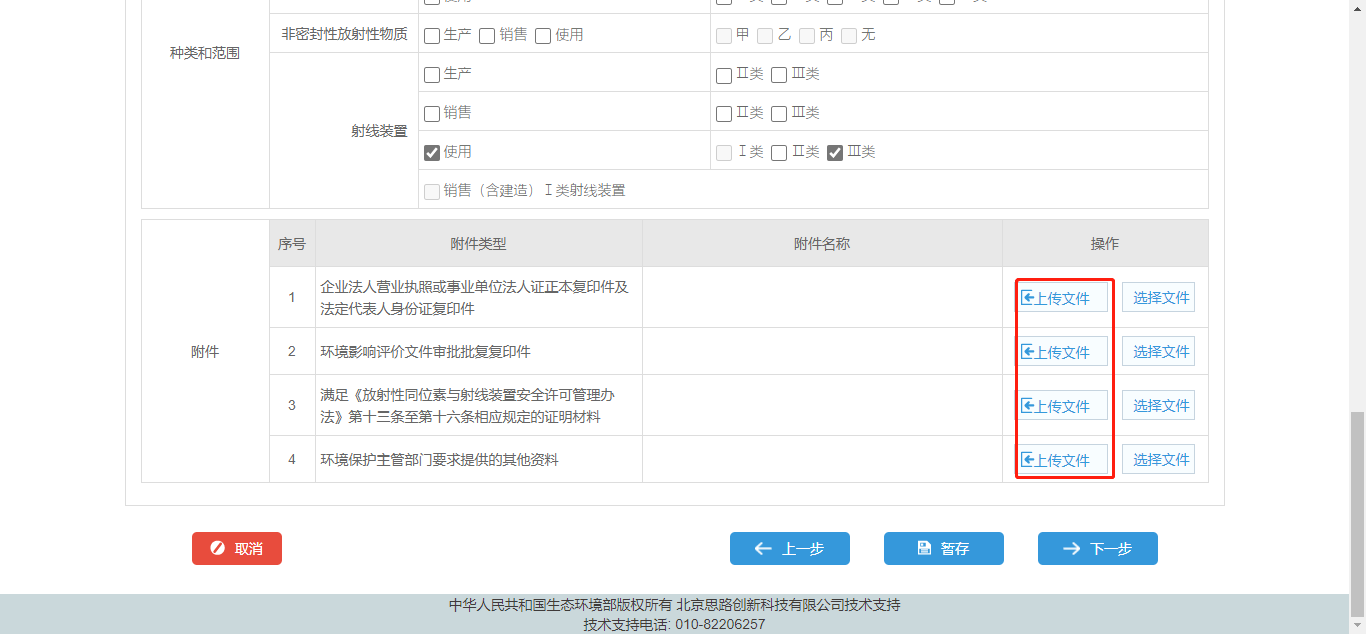Viewport: 1366px width, 634px height.
Task: Choose file (选择文件) for attachment row 4
Action: (x=1158, y=459)
